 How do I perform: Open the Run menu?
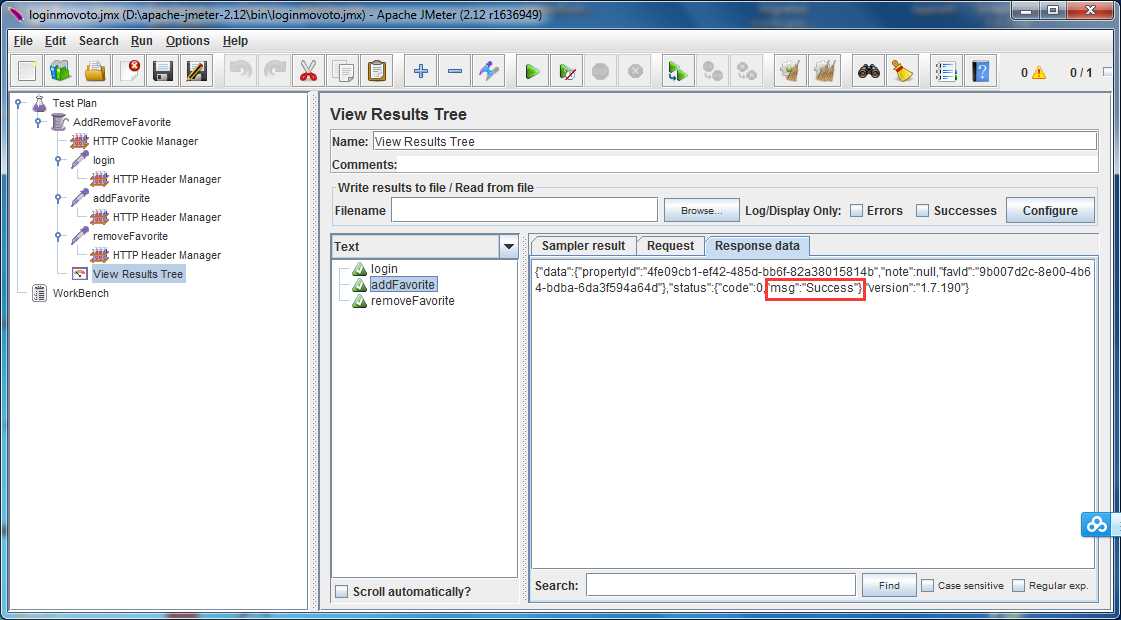pos(142,41)
